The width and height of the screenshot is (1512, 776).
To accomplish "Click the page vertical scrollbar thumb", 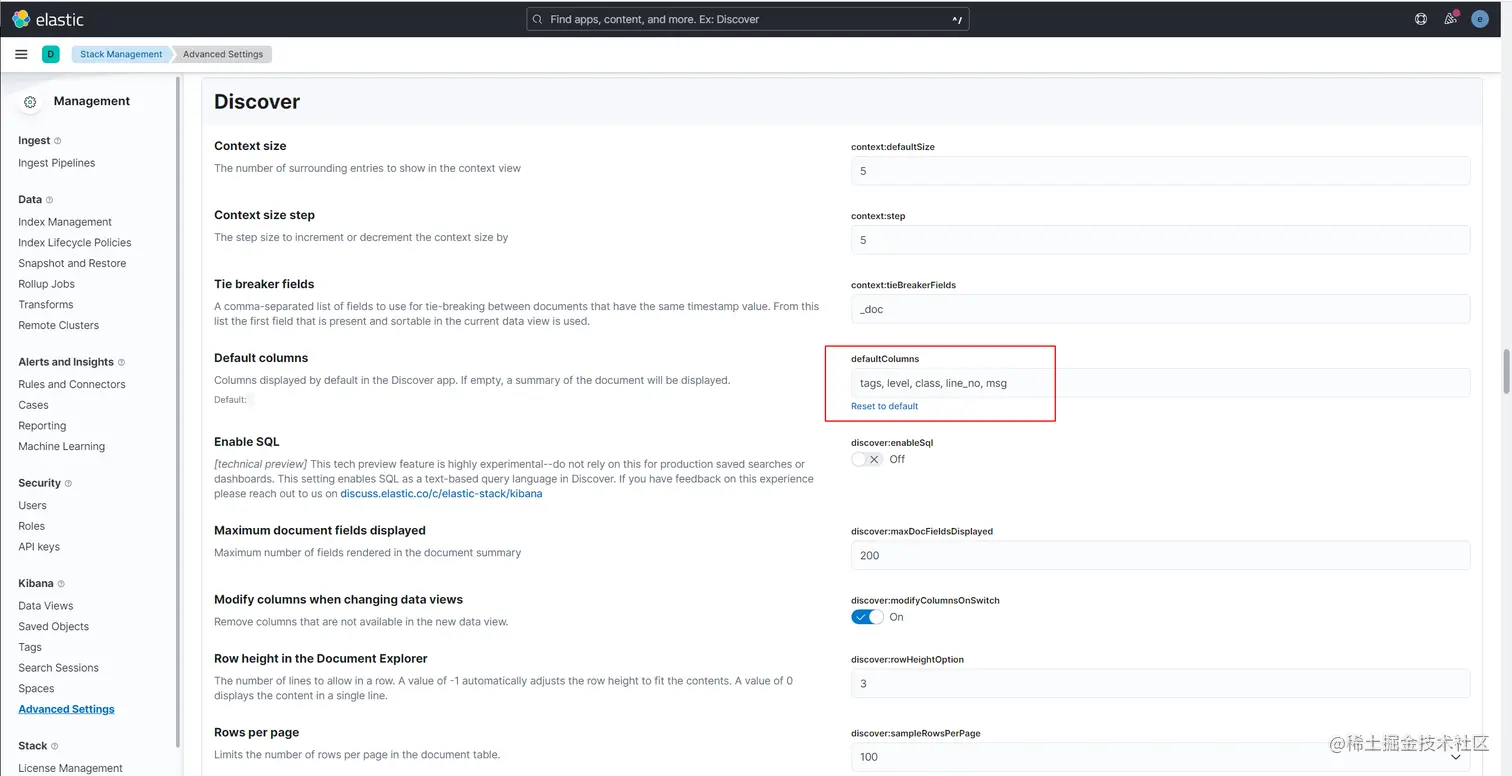I will click(1506, 372).
